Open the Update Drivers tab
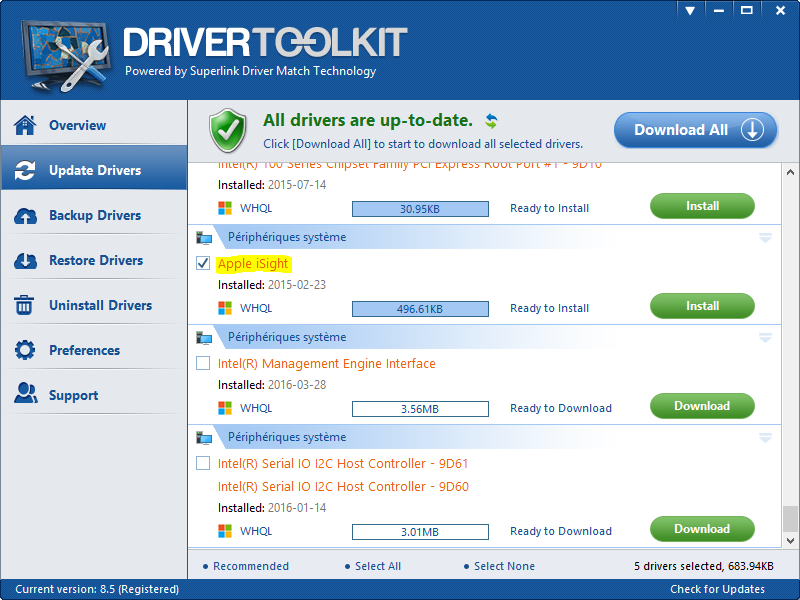This screenshot has height=600, width=800. pos(94,171)
